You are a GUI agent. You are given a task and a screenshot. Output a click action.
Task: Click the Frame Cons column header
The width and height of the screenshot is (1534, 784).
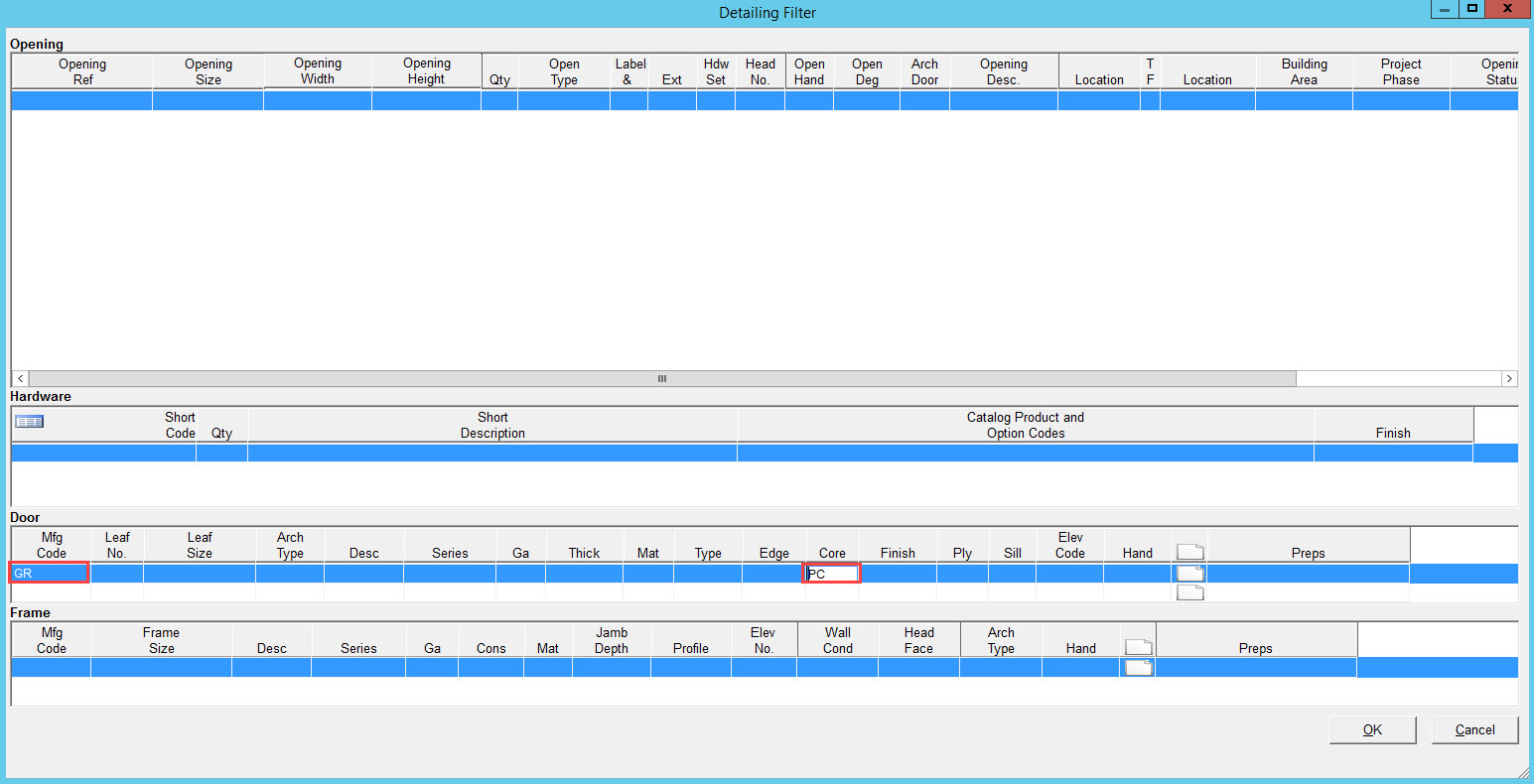[491, 640]
